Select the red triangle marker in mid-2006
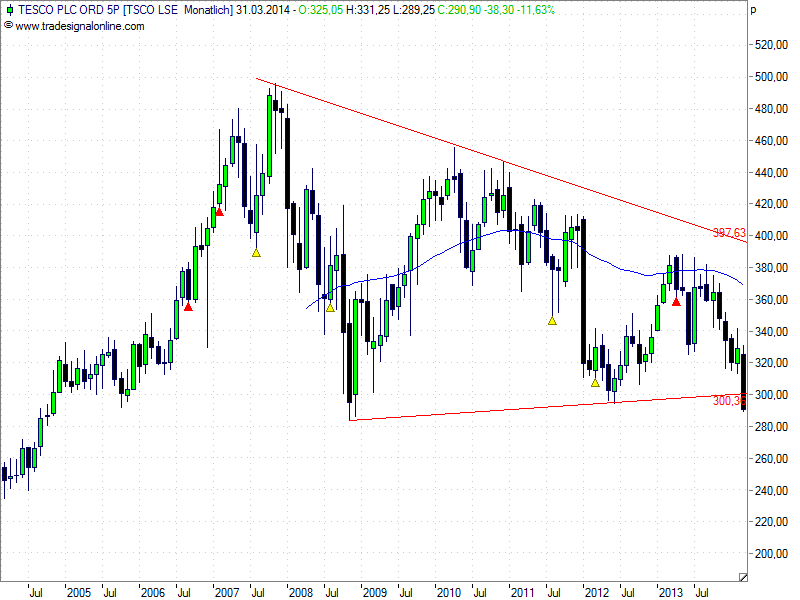The width and height of the screenshot is (800, 600). pos(188,307)
